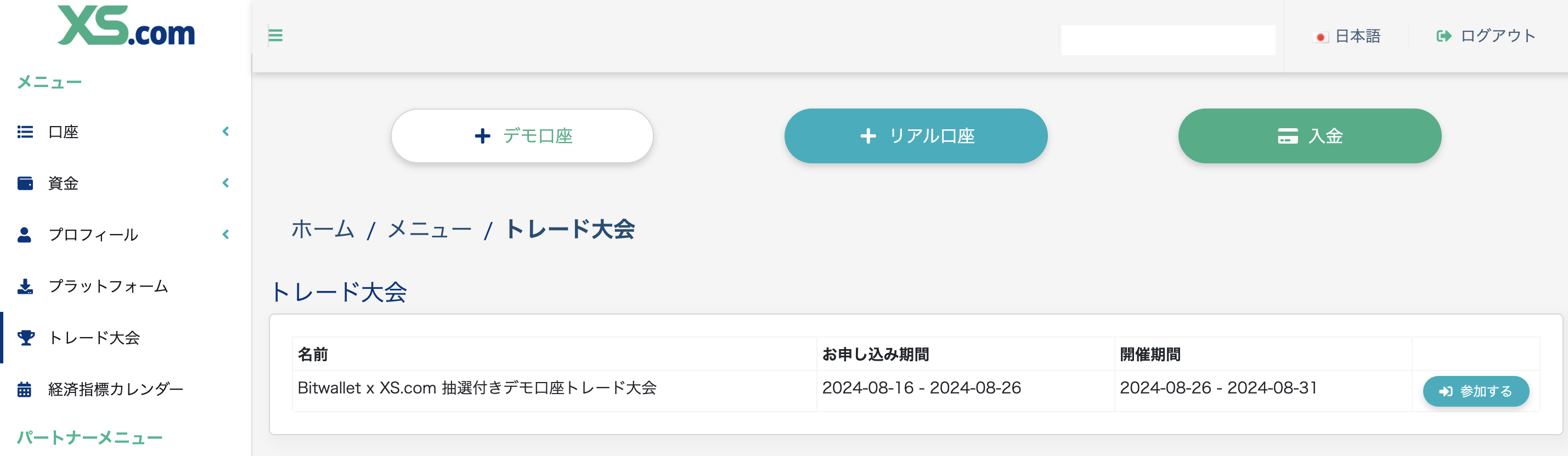The image size is (1568, 456).
Task: Click the trophy icon for トレード大会
Action: pyautogui.click(x=26, y=338)
